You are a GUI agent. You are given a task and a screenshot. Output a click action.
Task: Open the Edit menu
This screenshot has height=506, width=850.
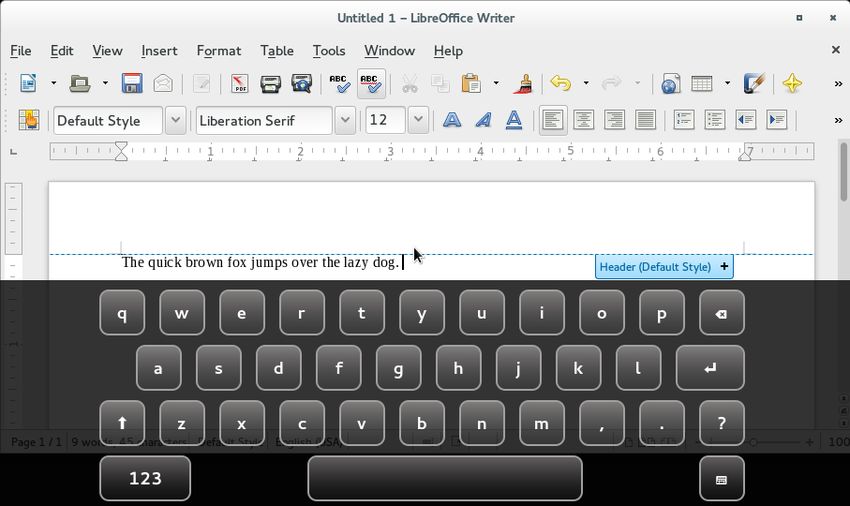click(62, 51)
